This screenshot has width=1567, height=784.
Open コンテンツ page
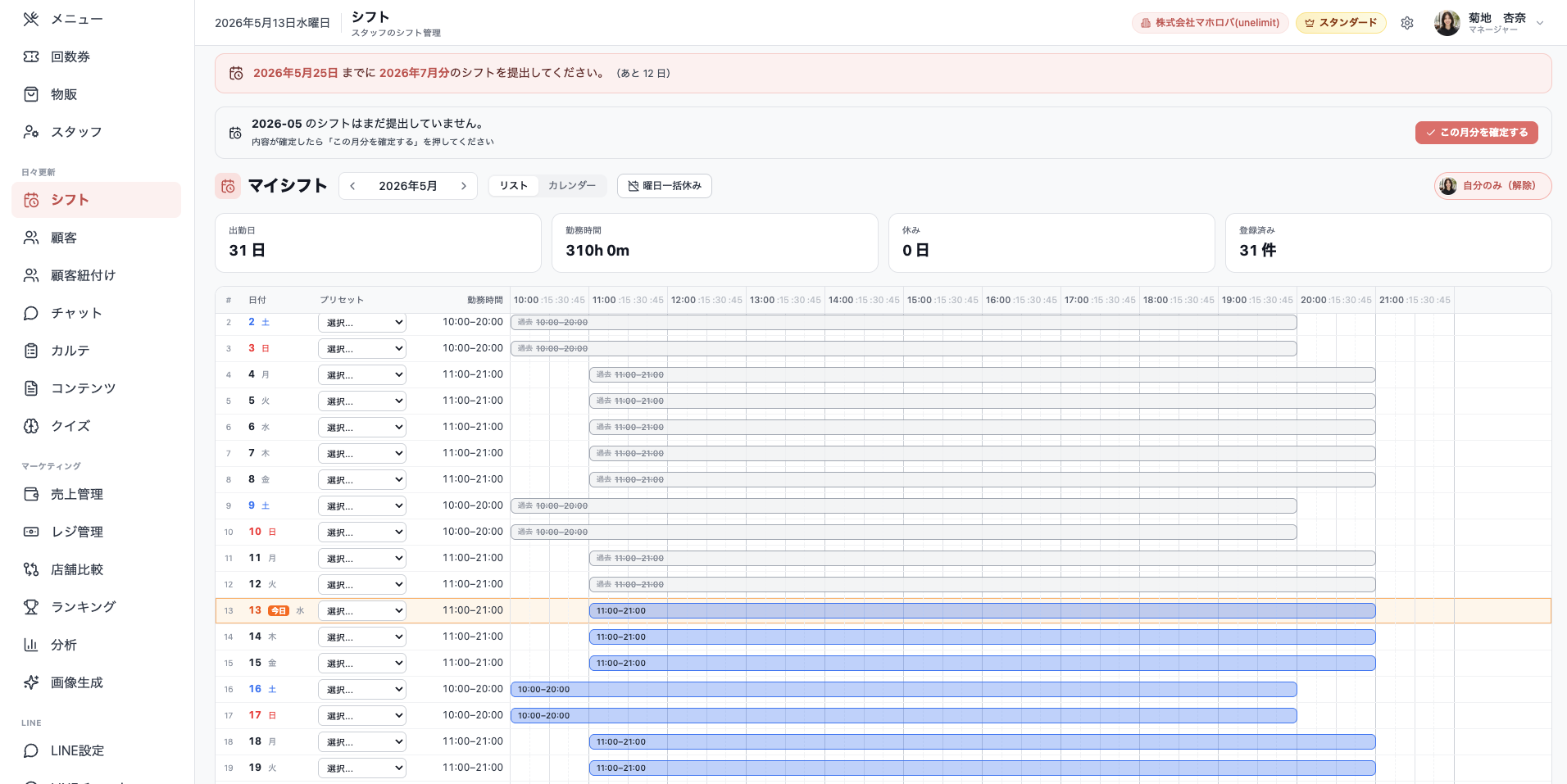click(x=96, y=388)
